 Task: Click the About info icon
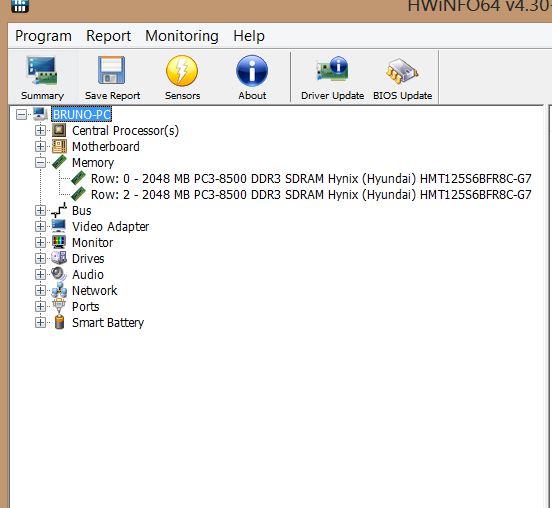(x=252, y=71)
